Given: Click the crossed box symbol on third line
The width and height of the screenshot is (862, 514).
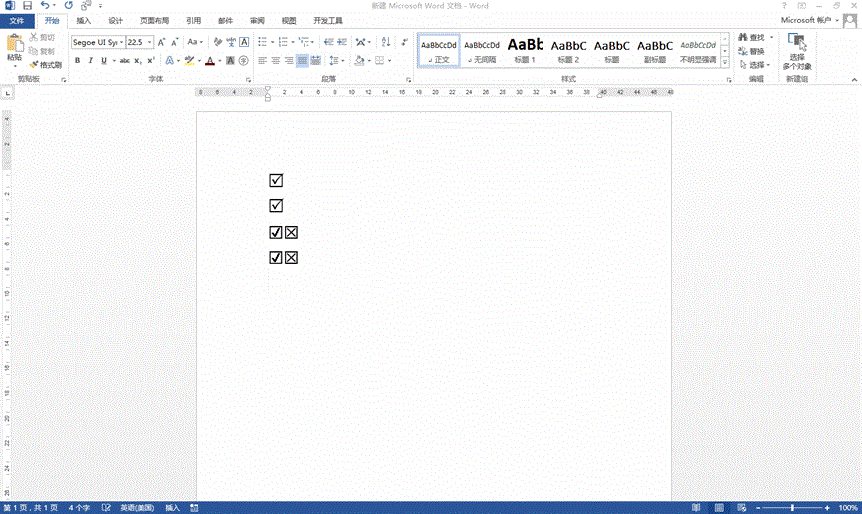Looking at the screenshot, I should pyautogui.click(x=292, y=233).
